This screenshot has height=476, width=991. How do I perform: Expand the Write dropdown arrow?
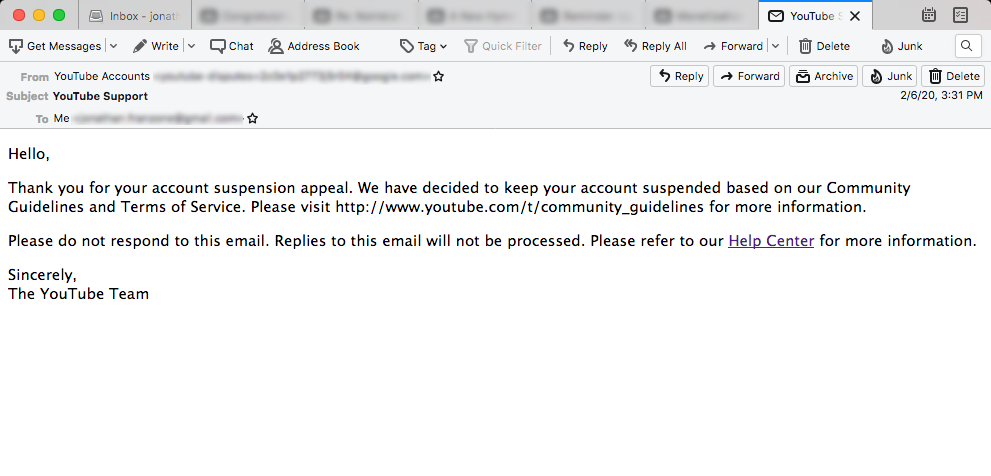tap(192, 46)
